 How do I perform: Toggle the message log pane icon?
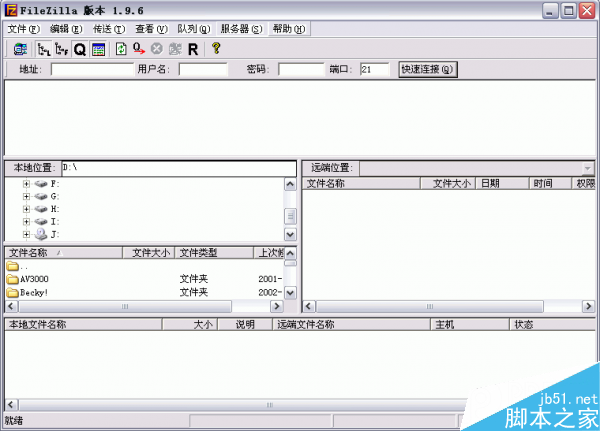click(99, 49)
